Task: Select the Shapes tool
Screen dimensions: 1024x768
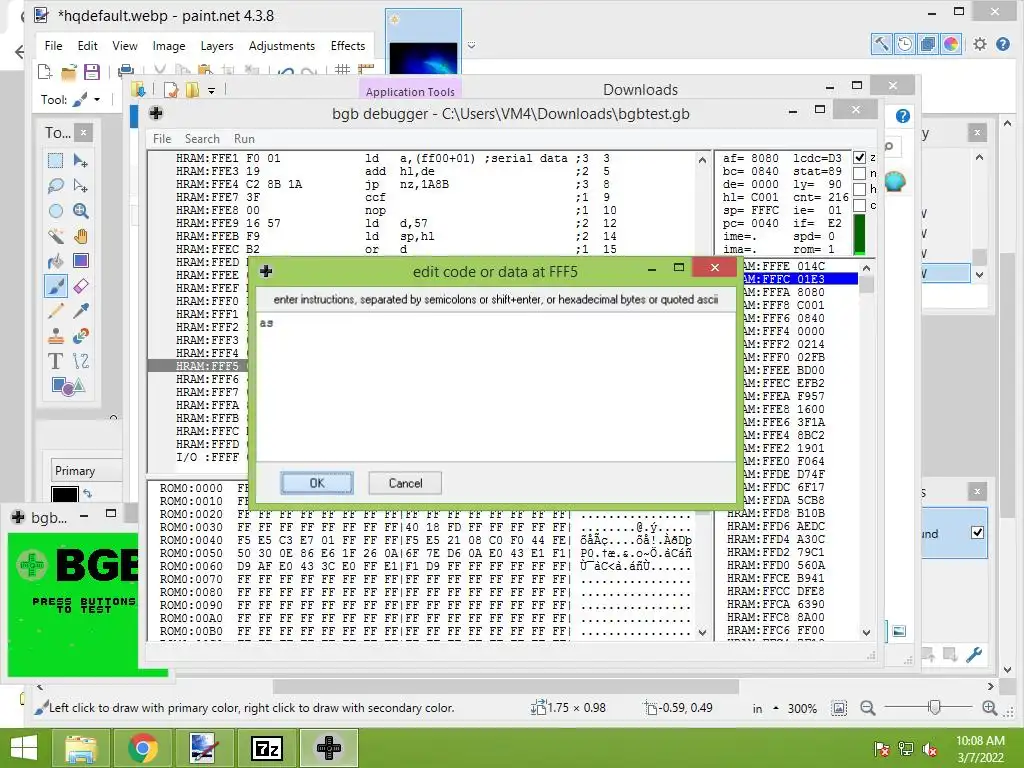Action: (68, 386)
